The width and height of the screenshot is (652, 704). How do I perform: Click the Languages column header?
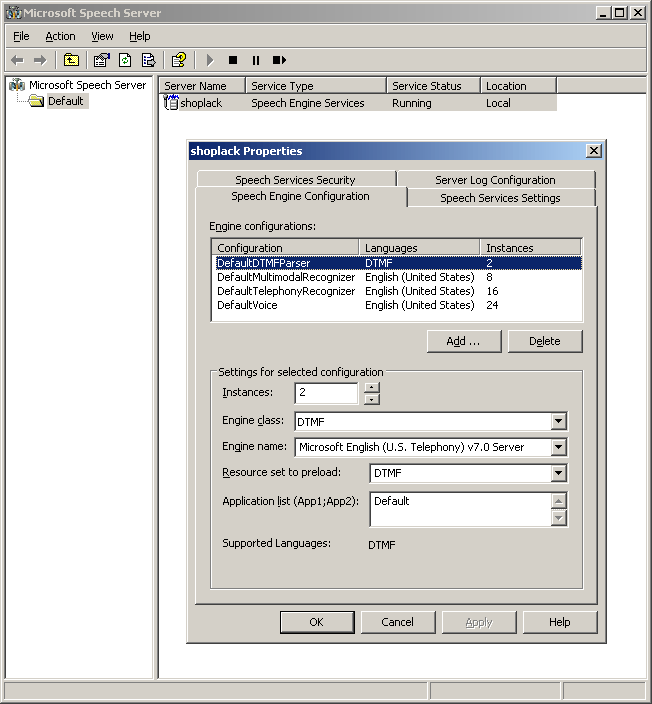pos(419,248)
